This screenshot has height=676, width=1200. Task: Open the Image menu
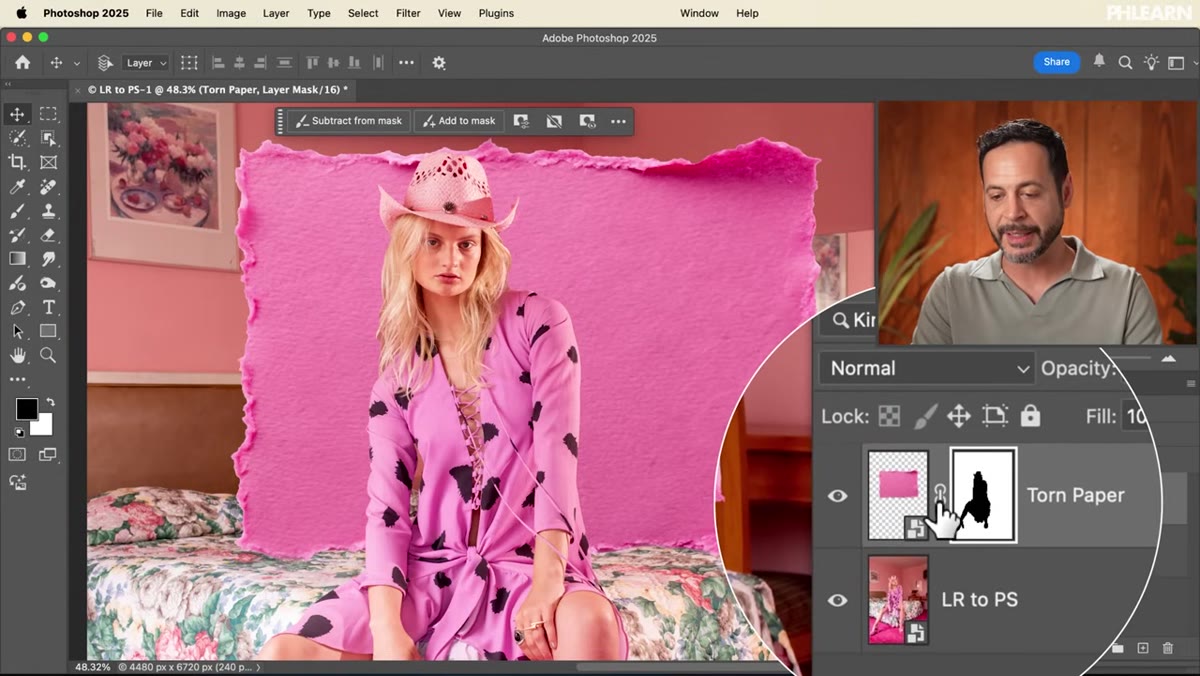pos(231,13)
